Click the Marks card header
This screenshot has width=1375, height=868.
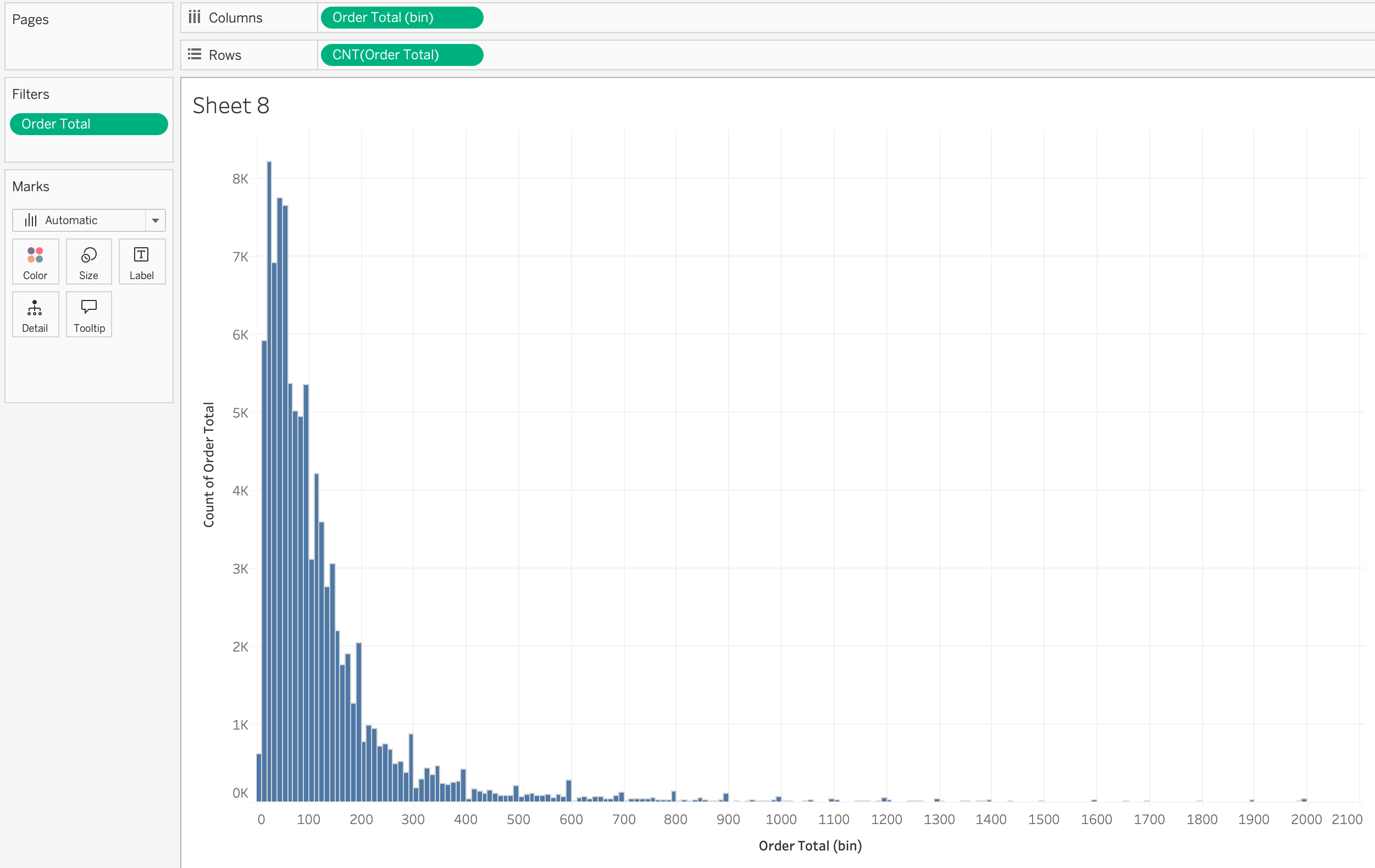[x=30, y=187]
